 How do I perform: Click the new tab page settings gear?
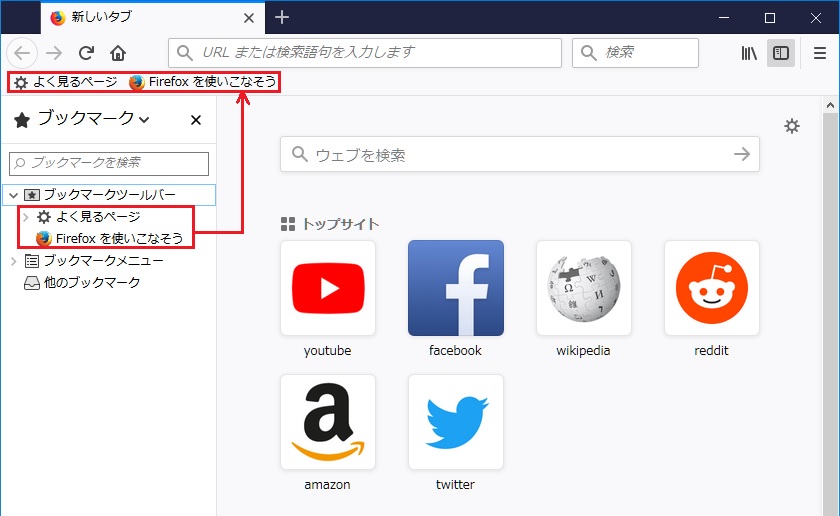(x=792, y=126)
